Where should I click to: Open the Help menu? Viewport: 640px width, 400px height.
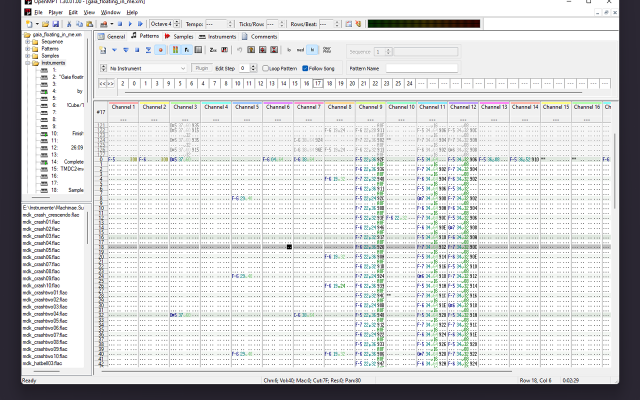tap(132, 13)
